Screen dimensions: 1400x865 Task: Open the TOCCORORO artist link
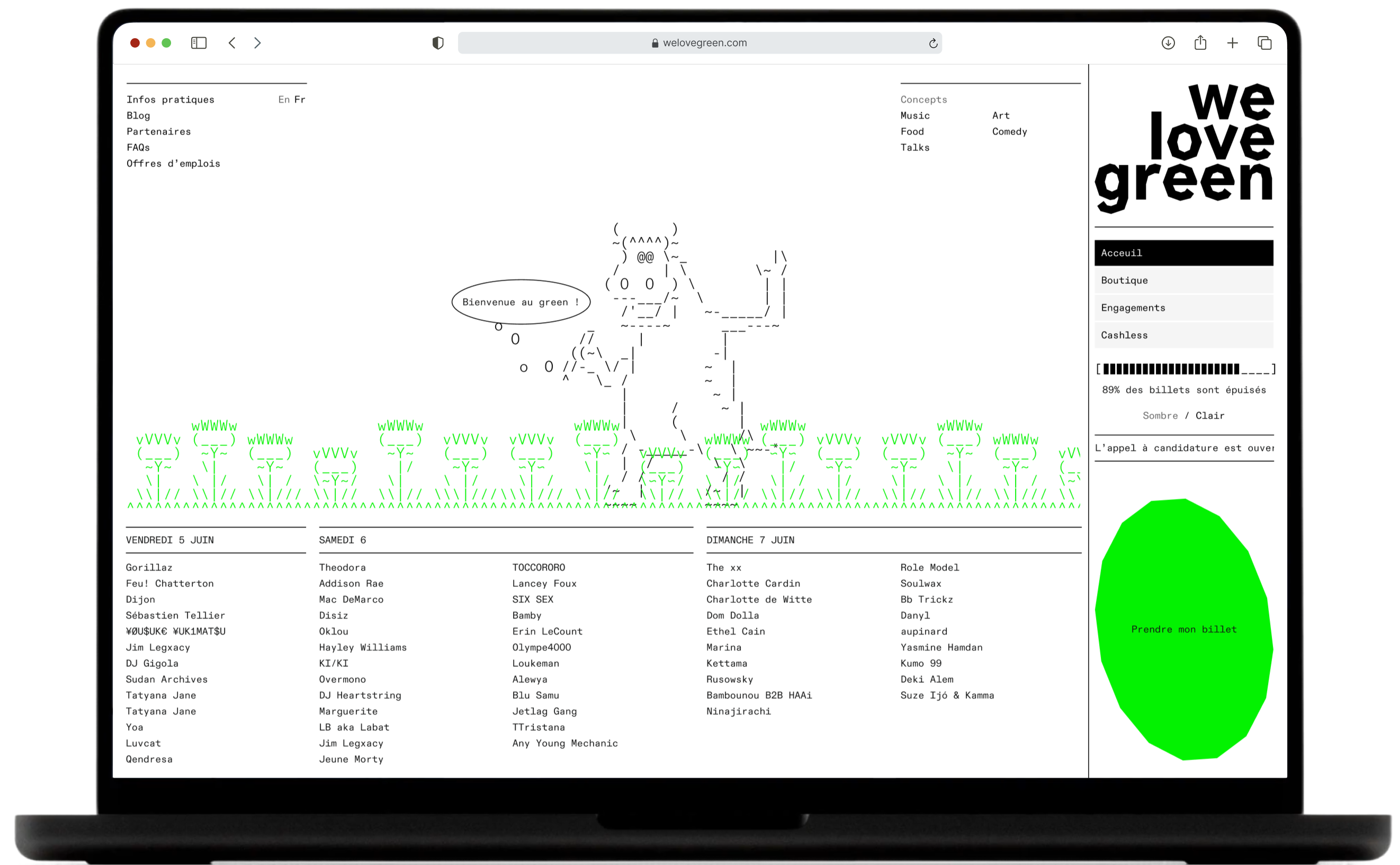pos(538,567)
